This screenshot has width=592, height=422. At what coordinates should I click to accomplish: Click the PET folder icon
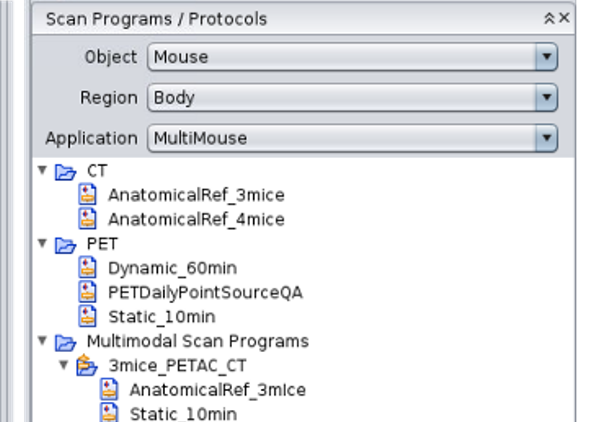(x=65, y=245)
